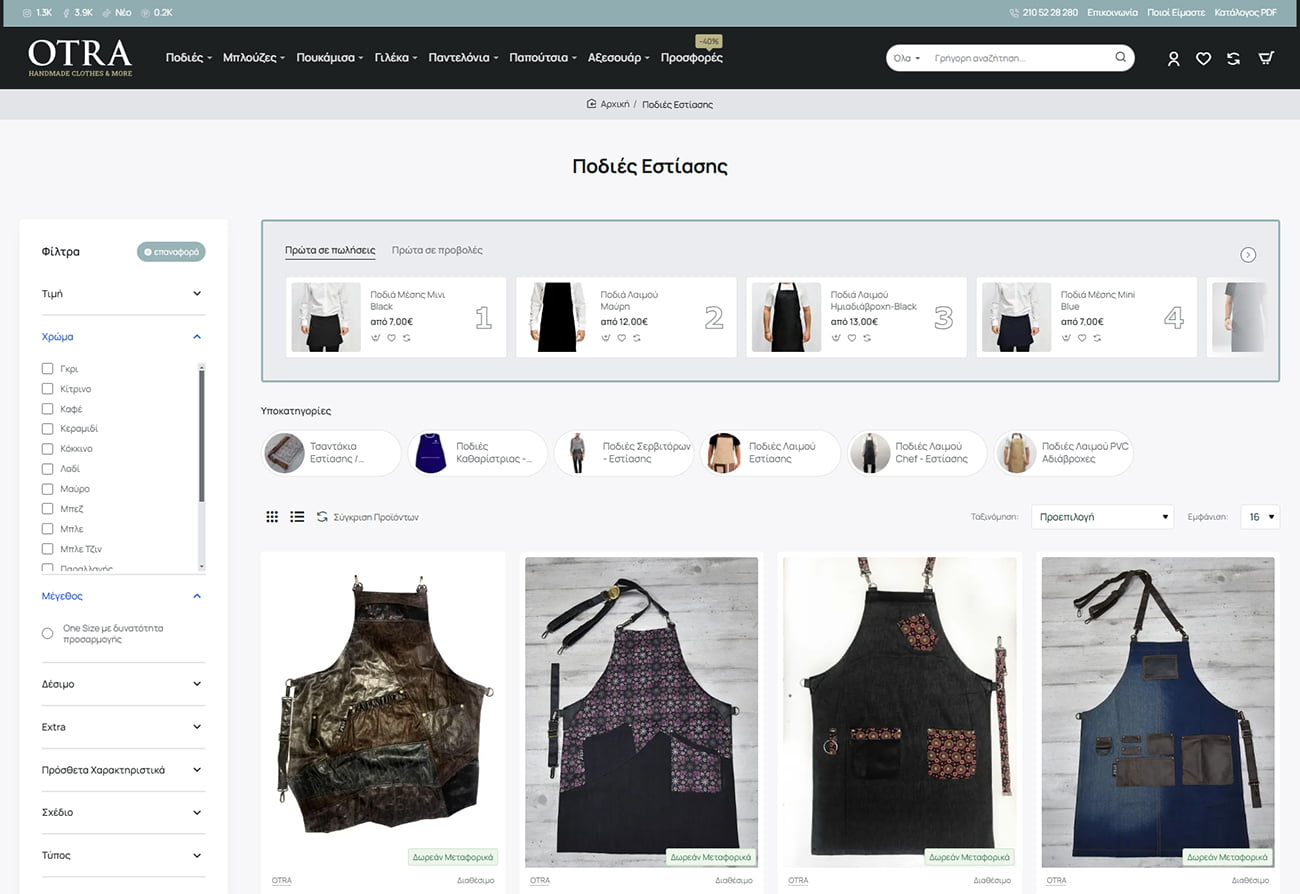The image size is (1300, 894).
Task: Open the Όλα search category dropdown
Action: coord(906,58)
